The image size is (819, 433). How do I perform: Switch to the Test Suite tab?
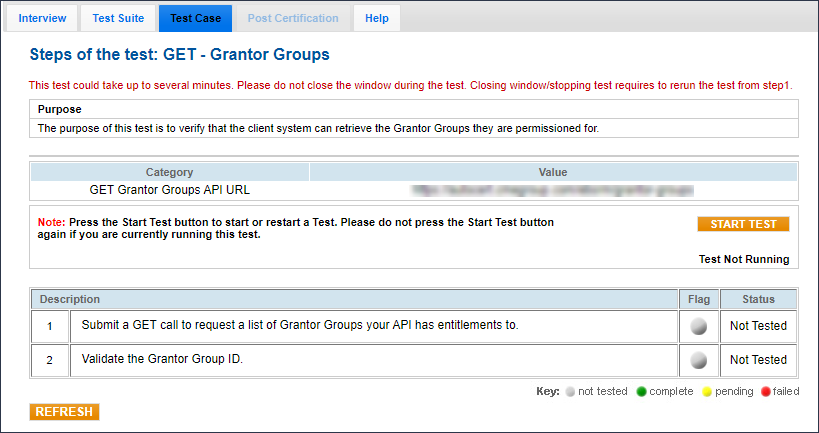pyautogui.click(x=118, y=18)
